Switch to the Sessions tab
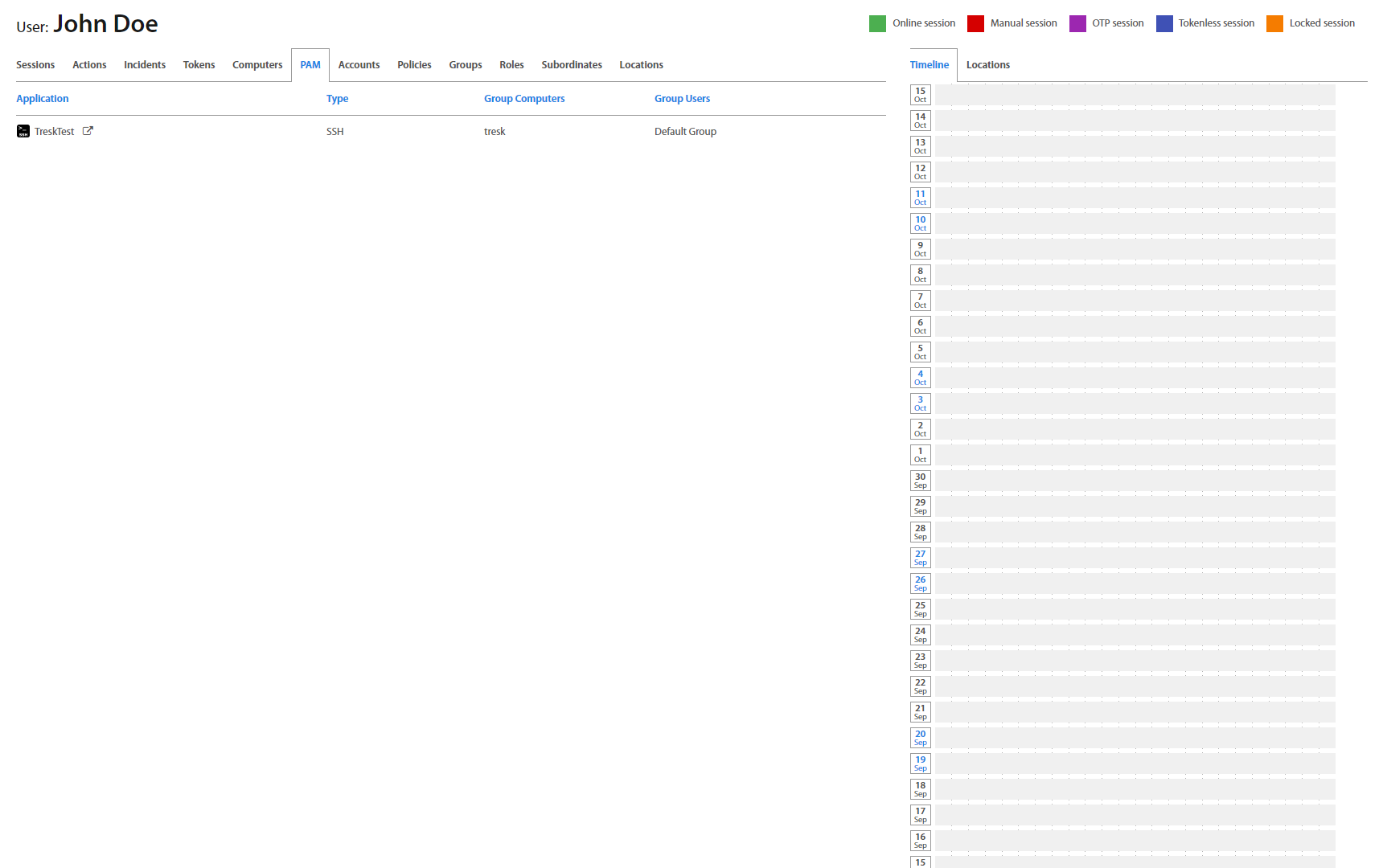Image resolution: width=1383 pixels, height=868 pixels. pyautogui.click(x=35, y=65)
